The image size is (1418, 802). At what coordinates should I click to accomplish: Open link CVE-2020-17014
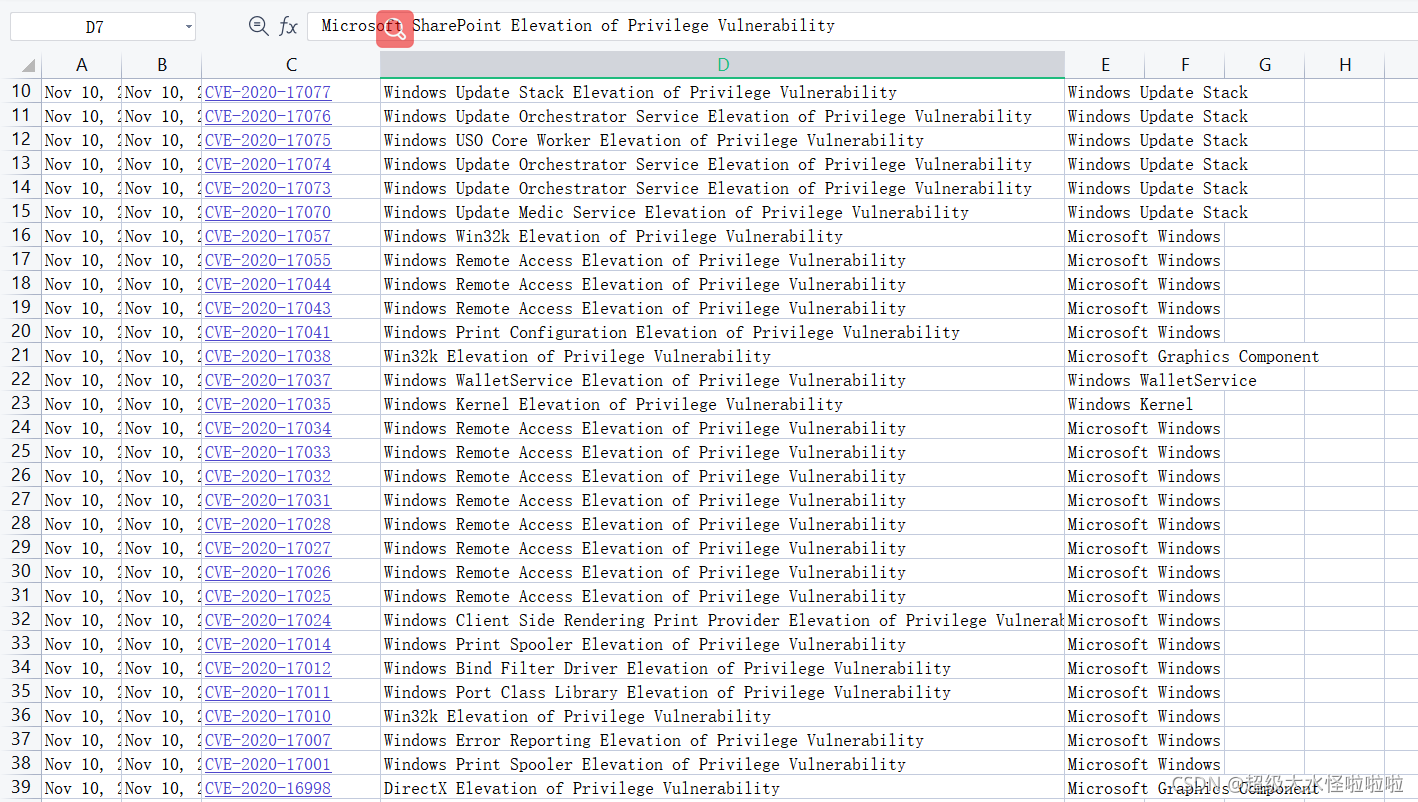click(268, 644)
